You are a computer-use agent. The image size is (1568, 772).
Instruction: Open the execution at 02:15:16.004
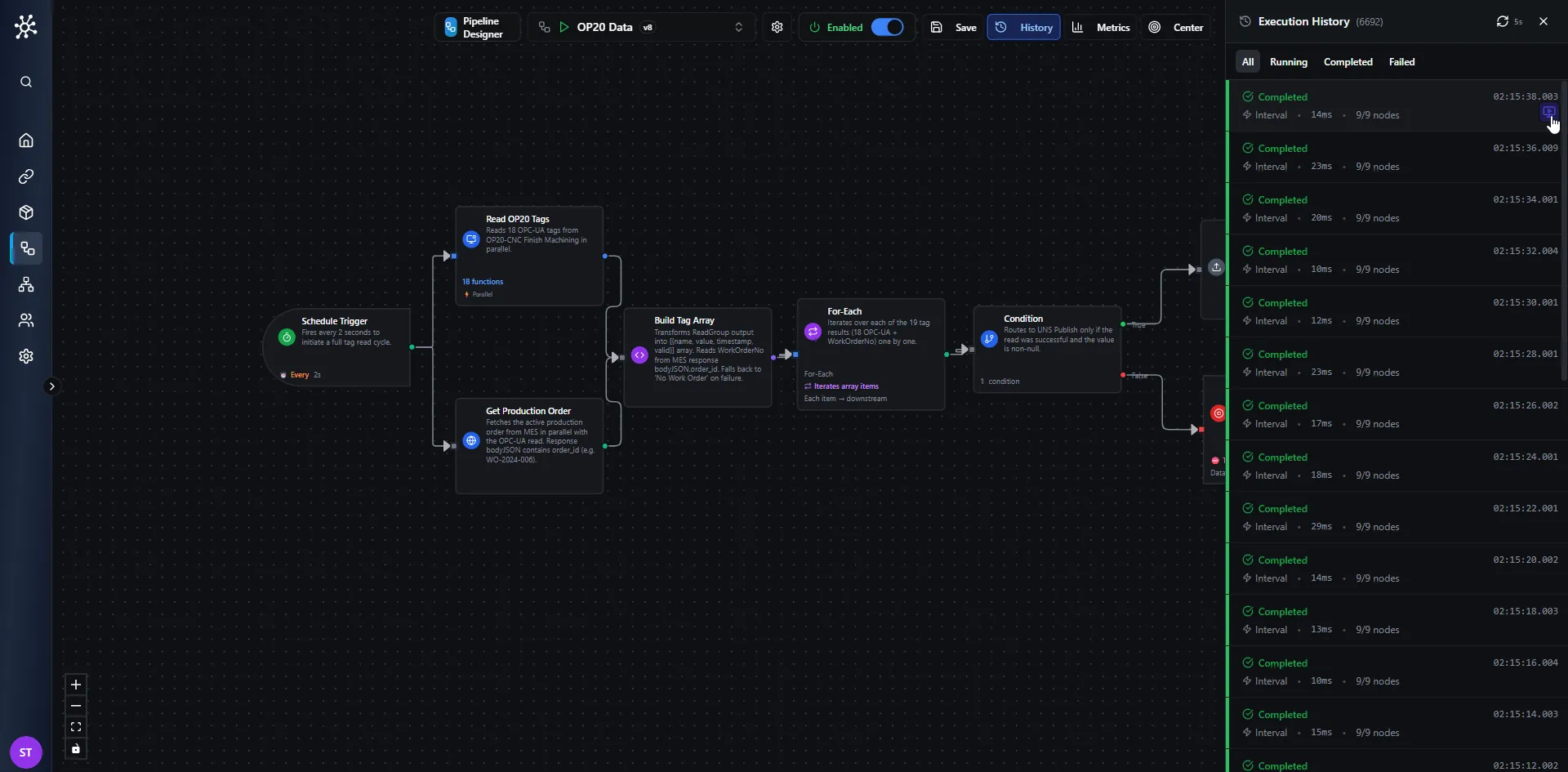click(1396, 672)
